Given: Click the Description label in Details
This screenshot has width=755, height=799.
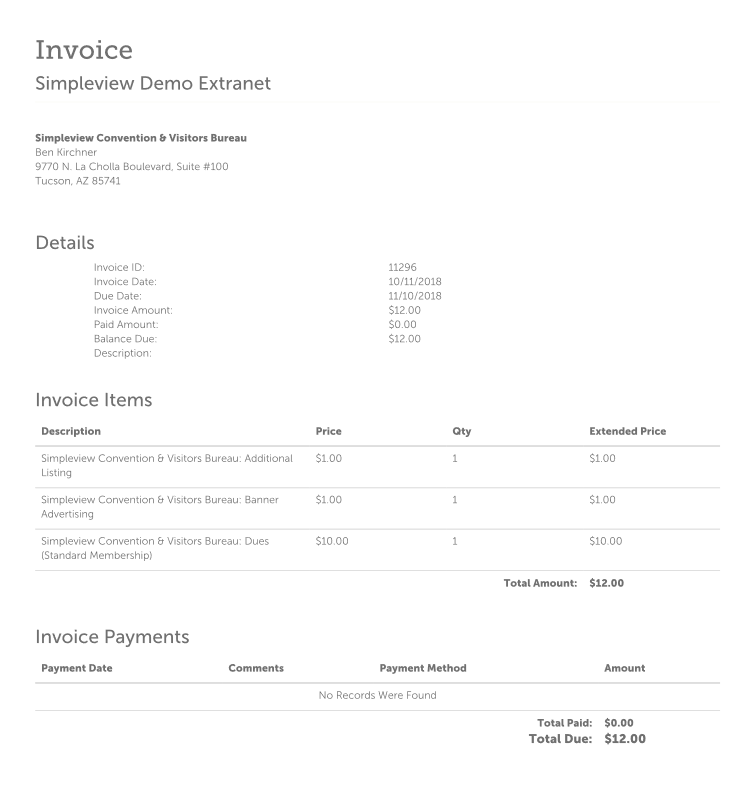Looking at the screenshot, I should click(x=122, y=353).
